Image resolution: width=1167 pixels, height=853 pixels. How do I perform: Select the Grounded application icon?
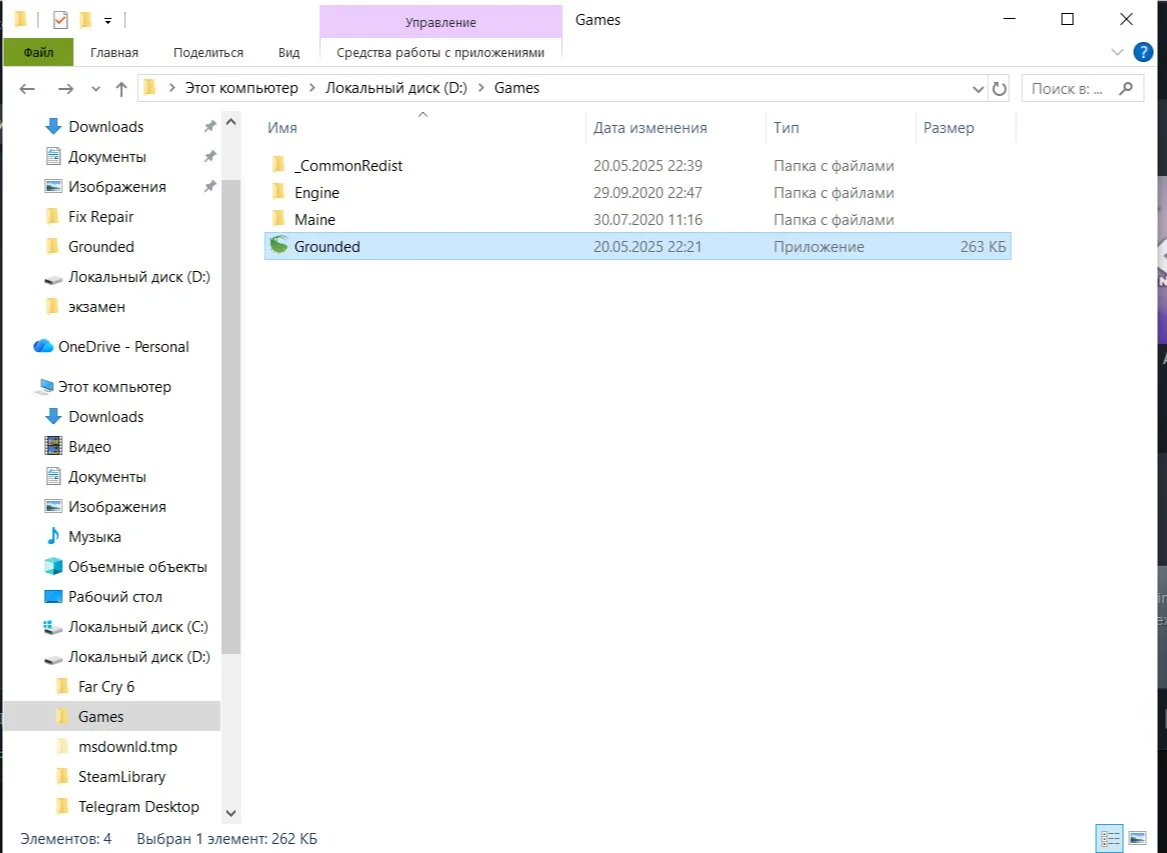[x=278, y=245]
